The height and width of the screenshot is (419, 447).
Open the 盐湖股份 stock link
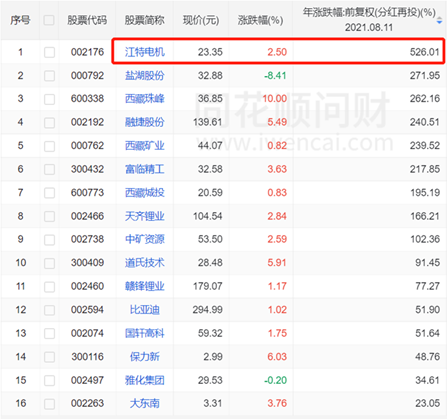click(x=145, y=76)
